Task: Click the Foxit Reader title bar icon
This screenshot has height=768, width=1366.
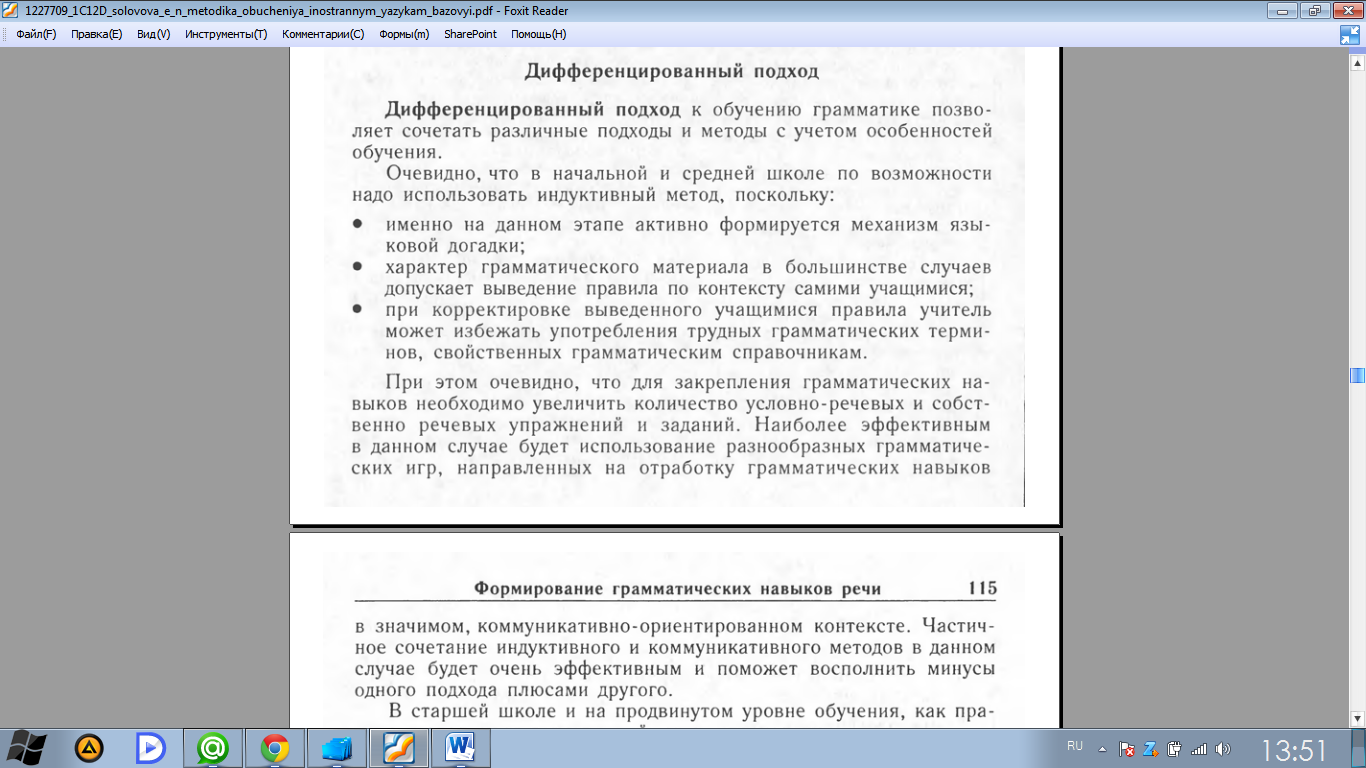Action: 11,10
